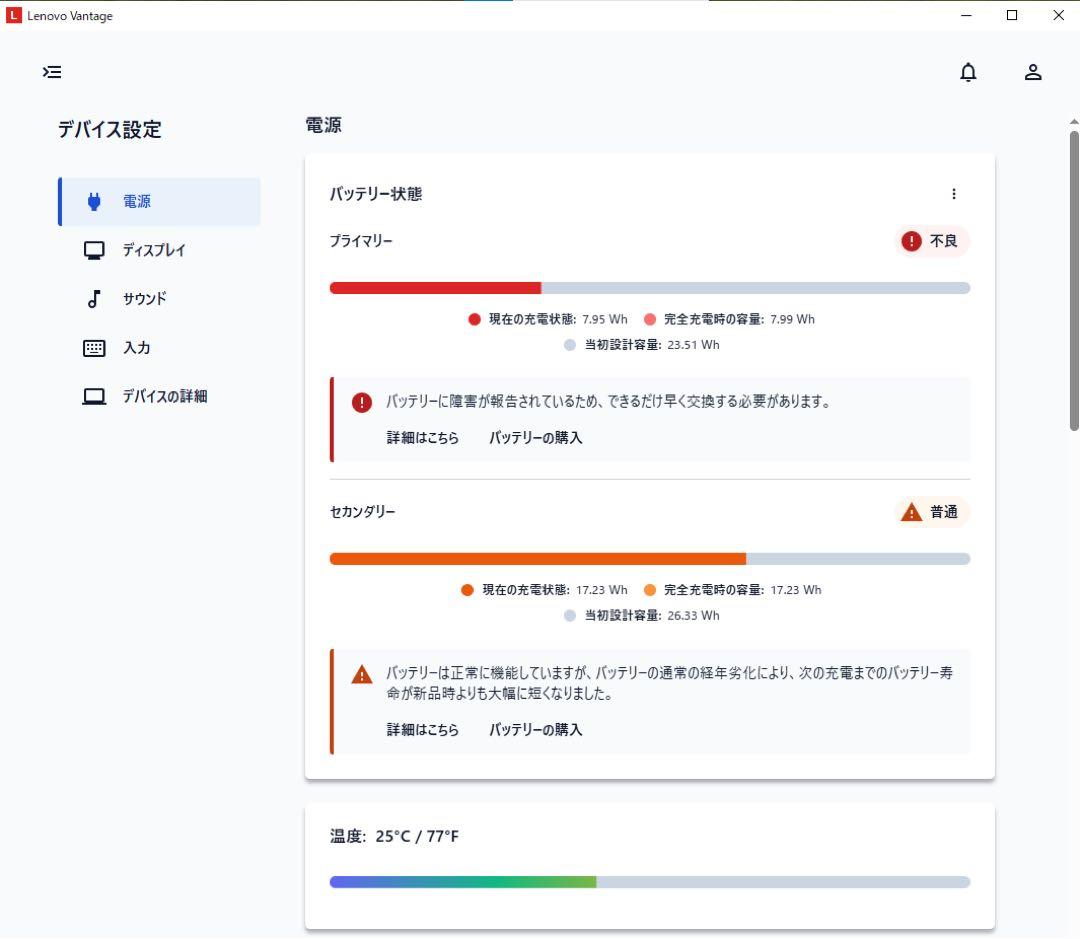The height and width of the screenshot is (939, 1080).
Task: Select the ディスプレイ menu item
Action: pyautogui.click(x=154, y=250)
